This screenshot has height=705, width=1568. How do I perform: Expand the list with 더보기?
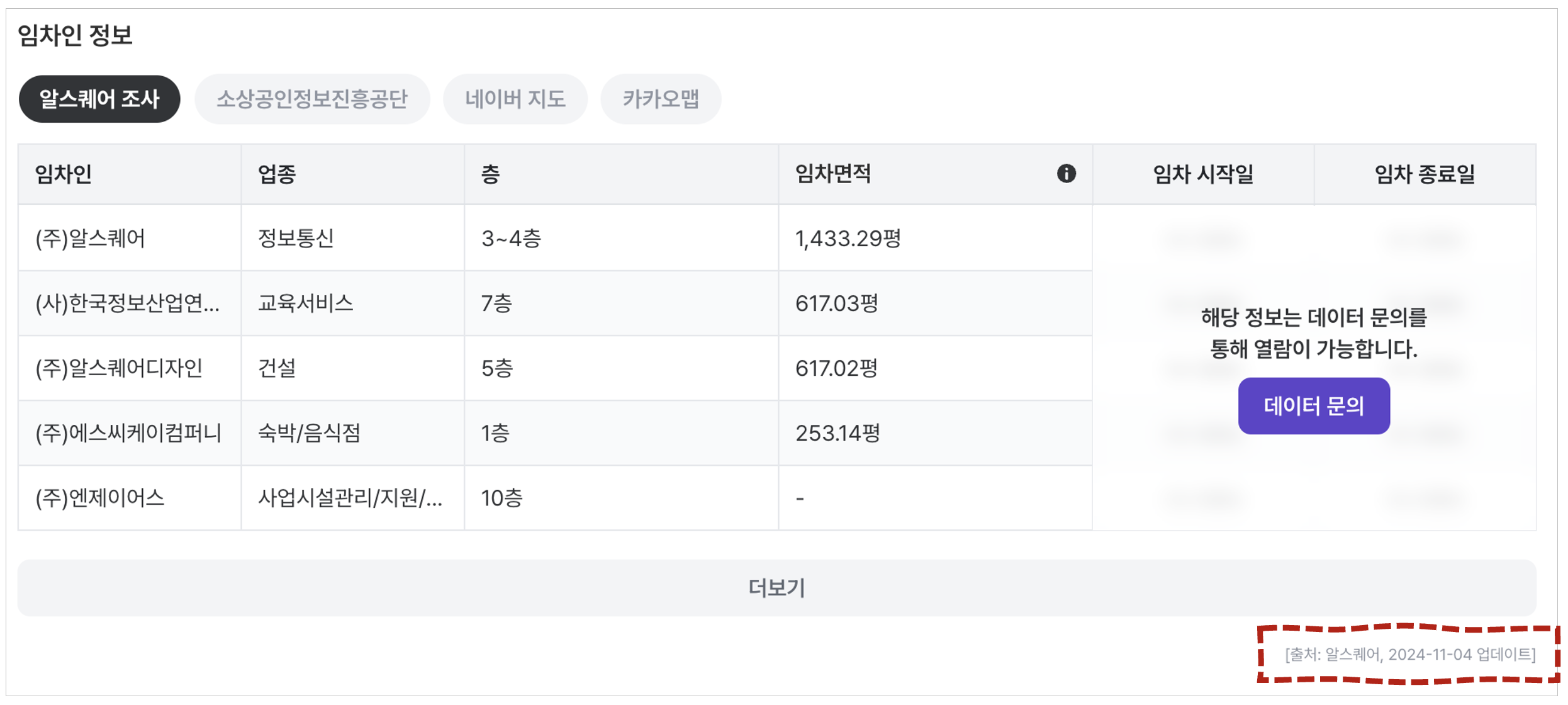pos(776,588)
